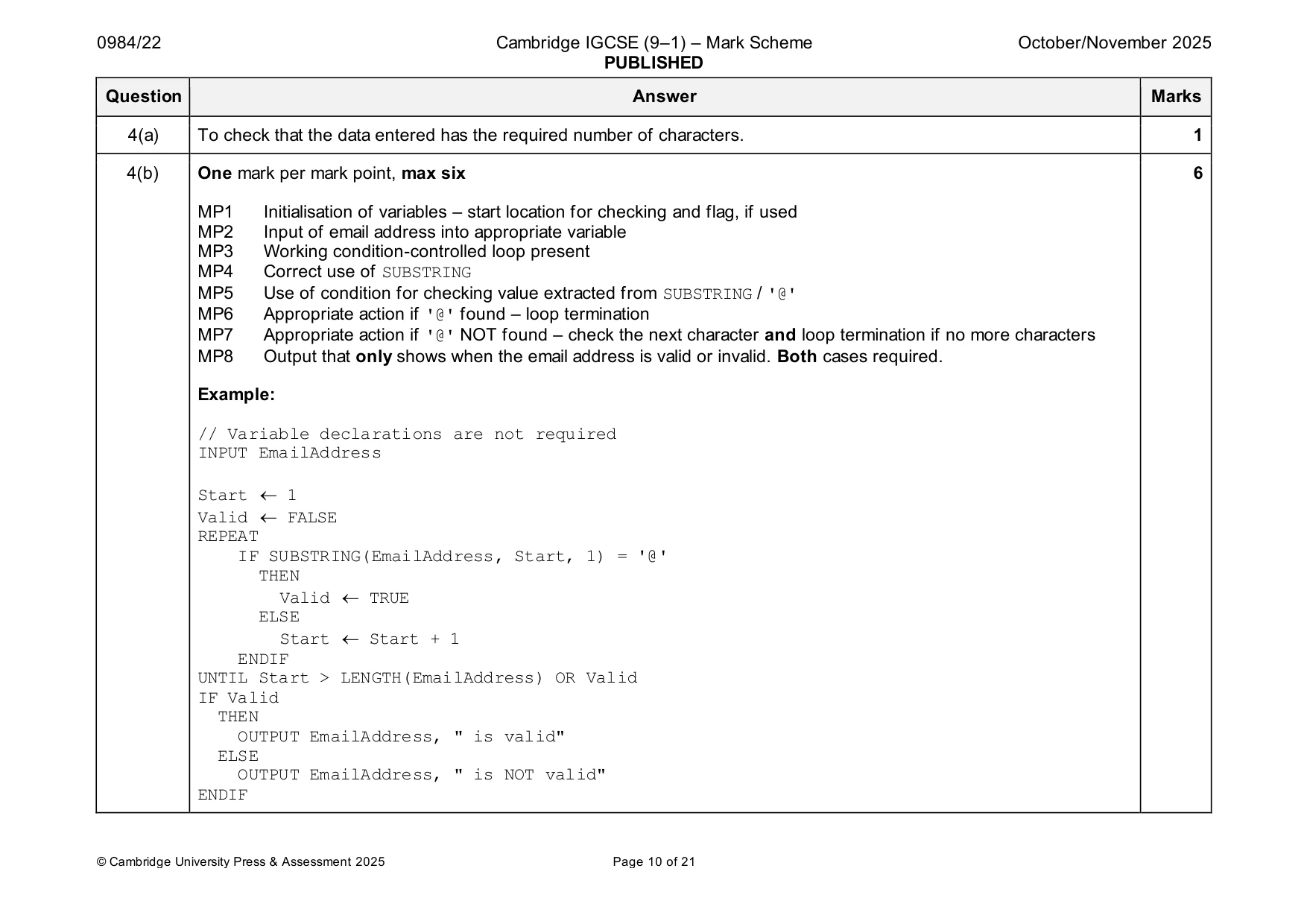Viewport: 1307px width, 924px height.
Task: Click MP4 line "Correct use of SUBSTRING"
Action: click(x=335, y=272)
